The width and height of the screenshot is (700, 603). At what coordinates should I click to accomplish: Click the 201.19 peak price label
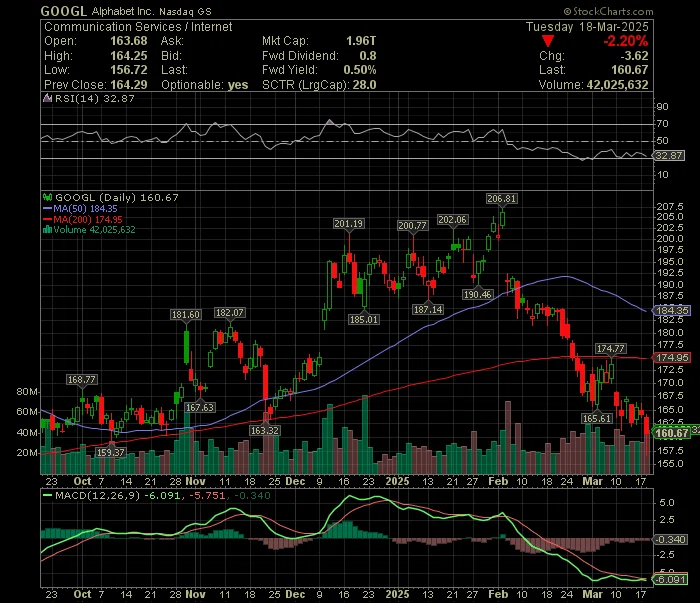click(349, 223)
